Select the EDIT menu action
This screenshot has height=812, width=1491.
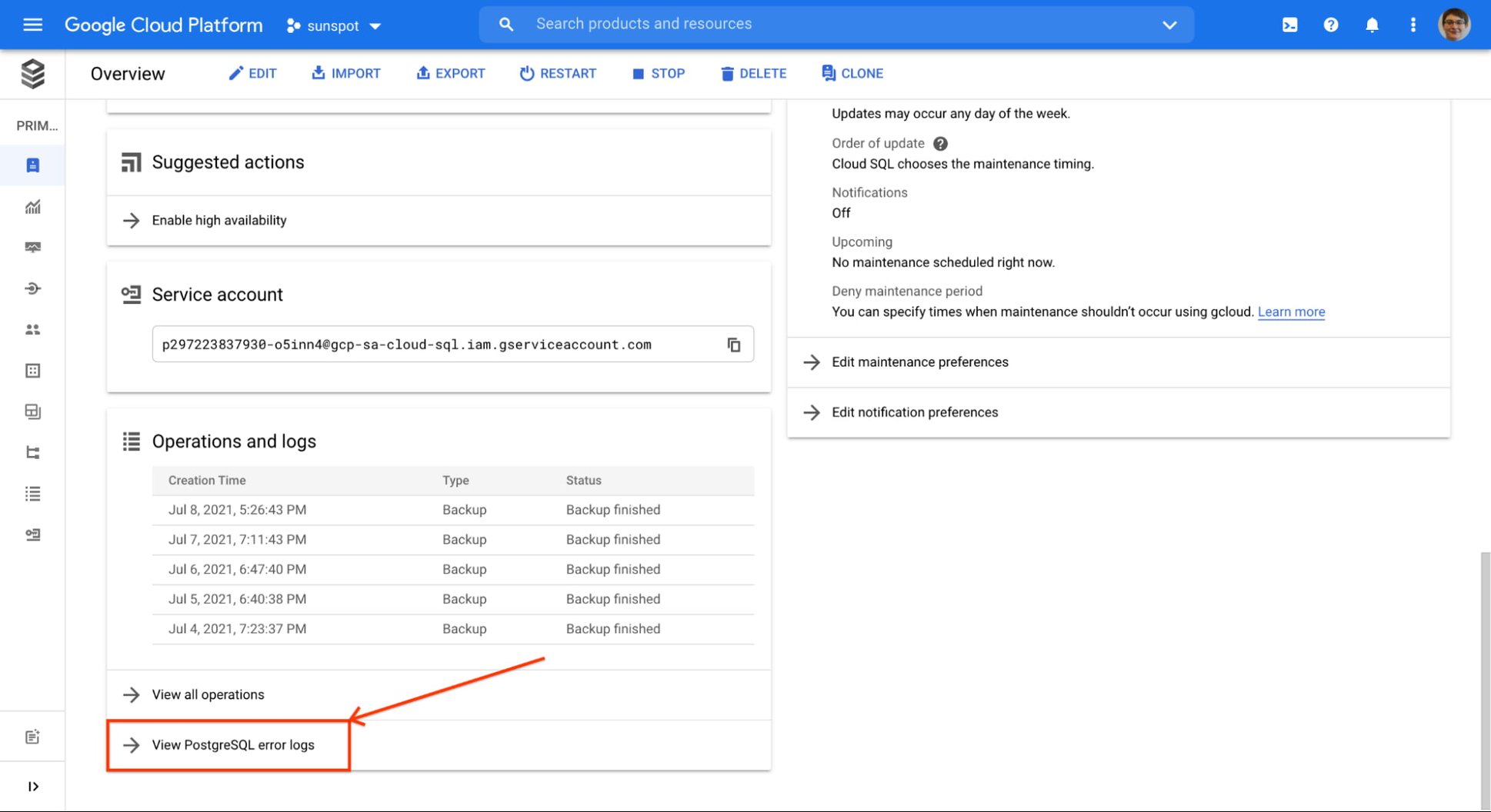point(252,73)
